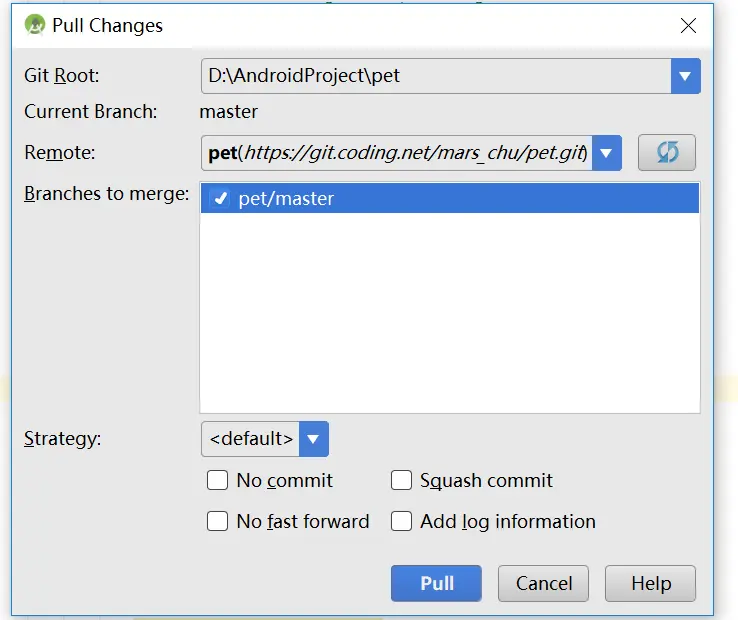Expand the Git Root dropdown arrow

coord(685,76)
